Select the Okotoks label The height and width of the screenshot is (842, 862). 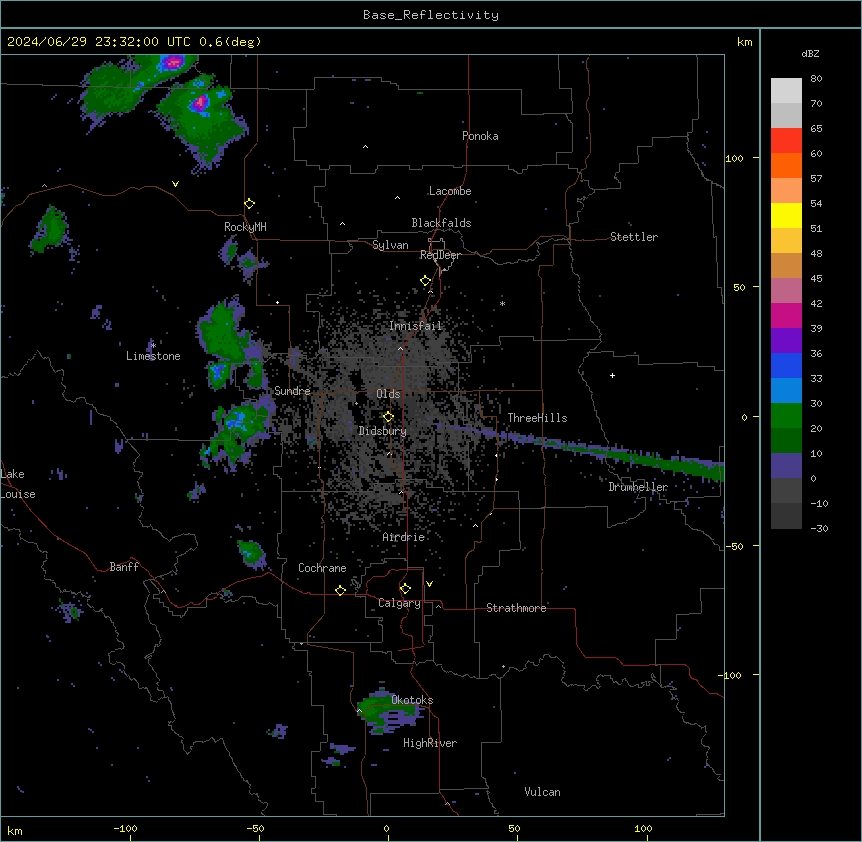[x=412, y=700]
